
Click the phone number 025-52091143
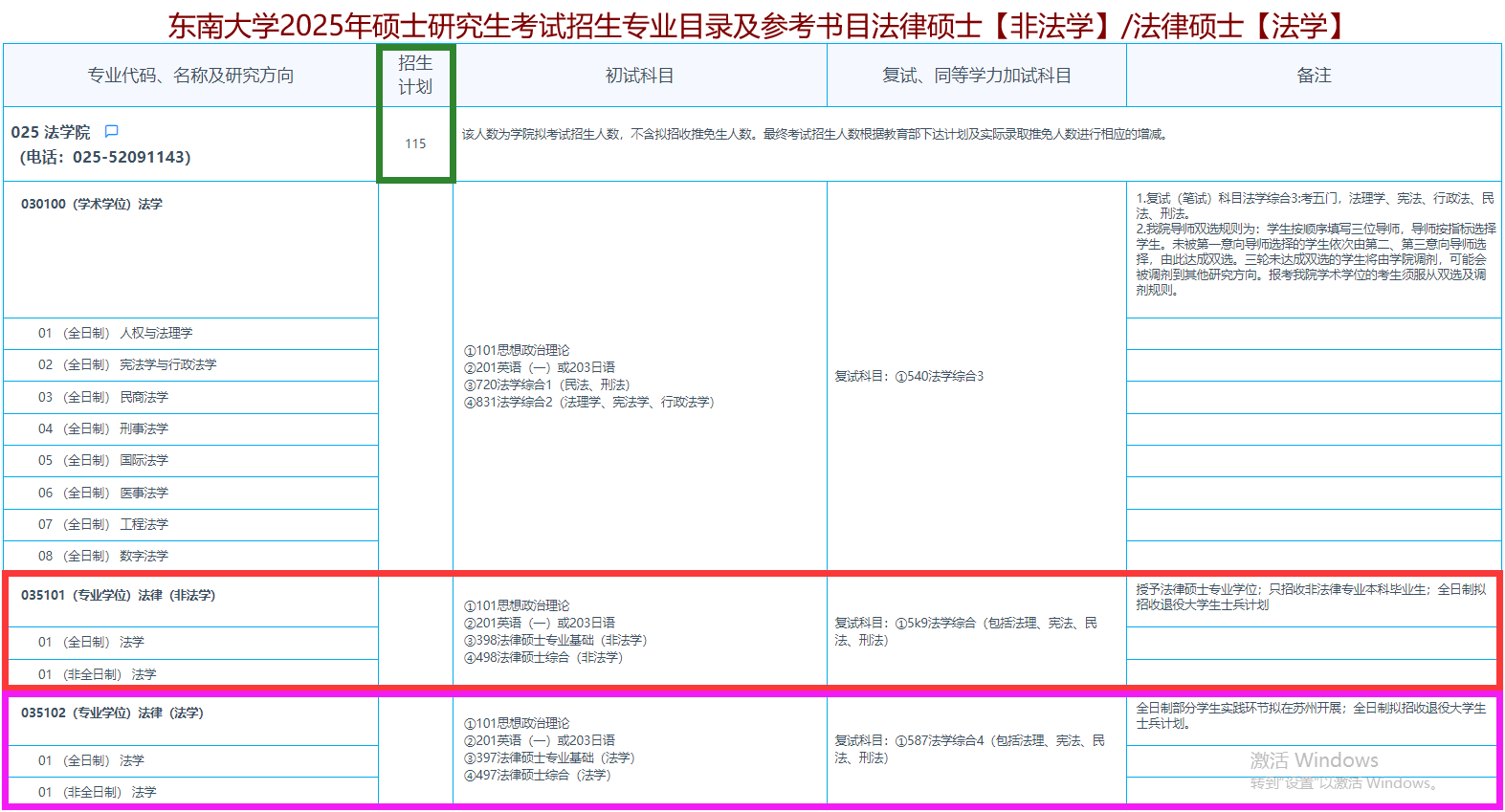(131, 157)
